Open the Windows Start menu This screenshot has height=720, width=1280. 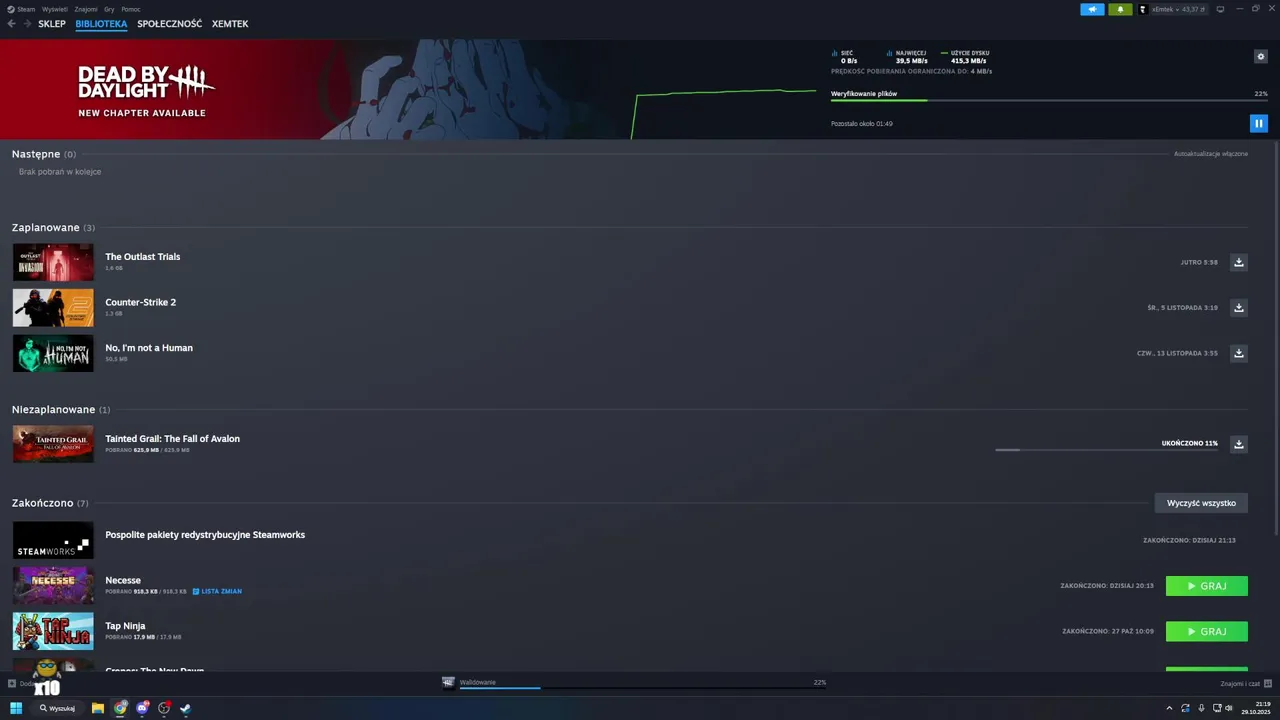[16, 708]
